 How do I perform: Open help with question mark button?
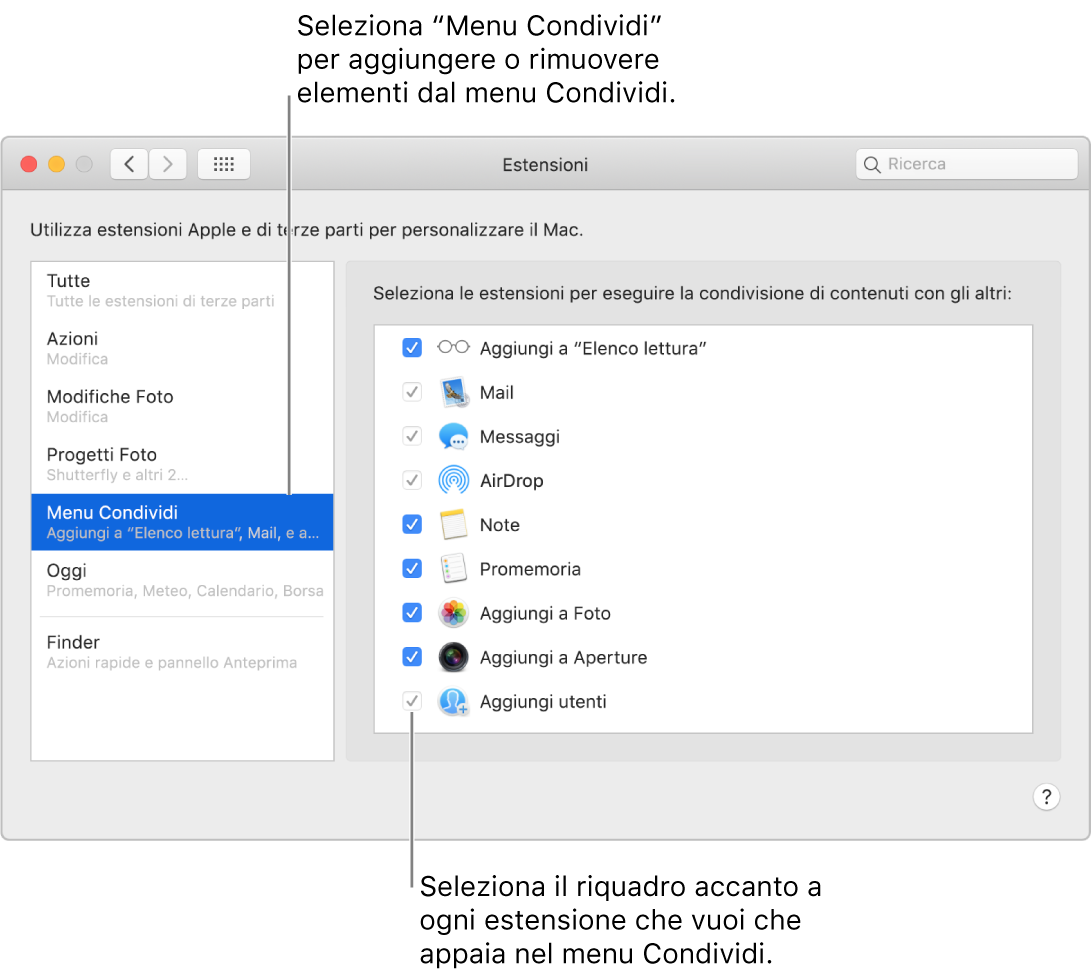(1046, 797)
